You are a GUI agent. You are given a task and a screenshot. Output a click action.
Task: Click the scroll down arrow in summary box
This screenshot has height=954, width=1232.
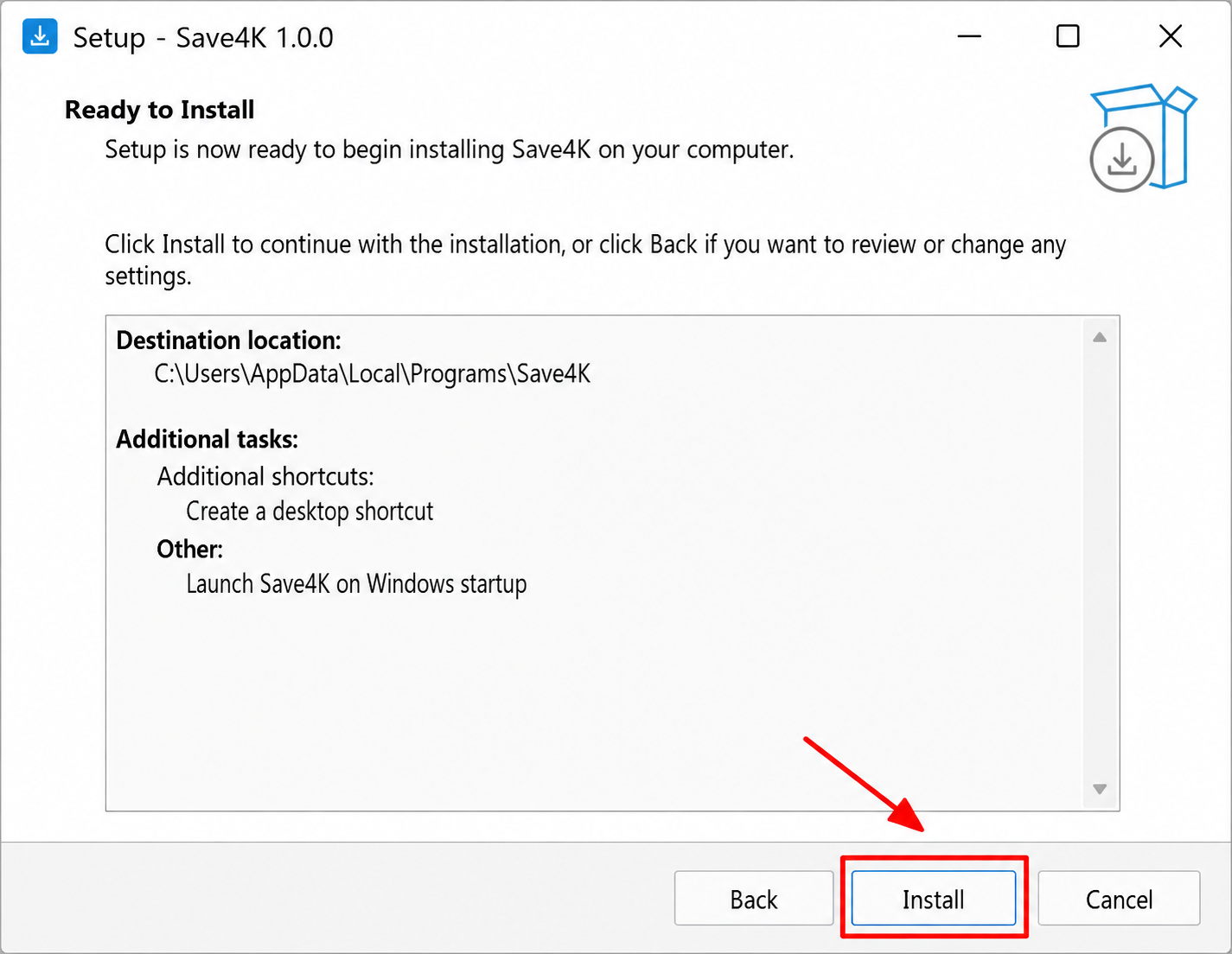tap(1100, 789)
